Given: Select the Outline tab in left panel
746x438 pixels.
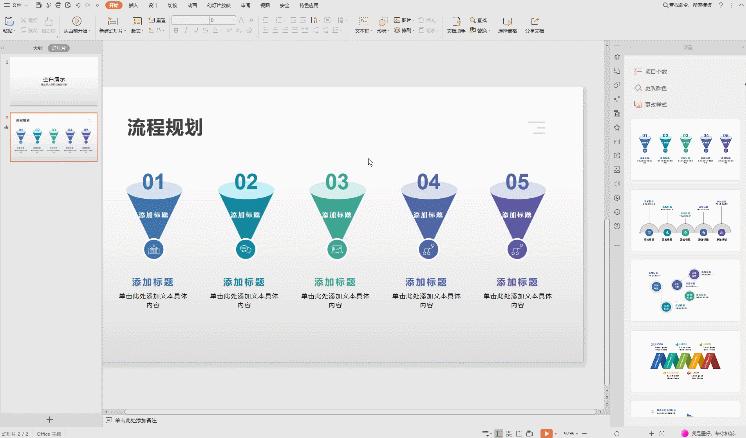Looking at the screenshot, I should [38, 48].
